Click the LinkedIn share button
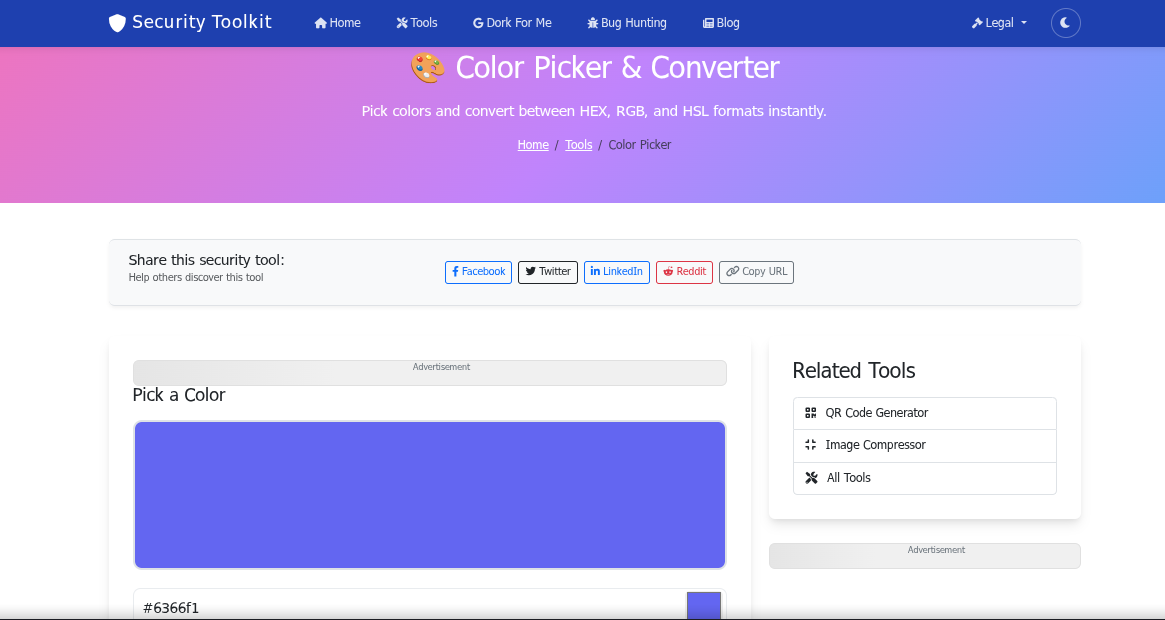This screenshot has height=620, width=1165. pos(616,271)
